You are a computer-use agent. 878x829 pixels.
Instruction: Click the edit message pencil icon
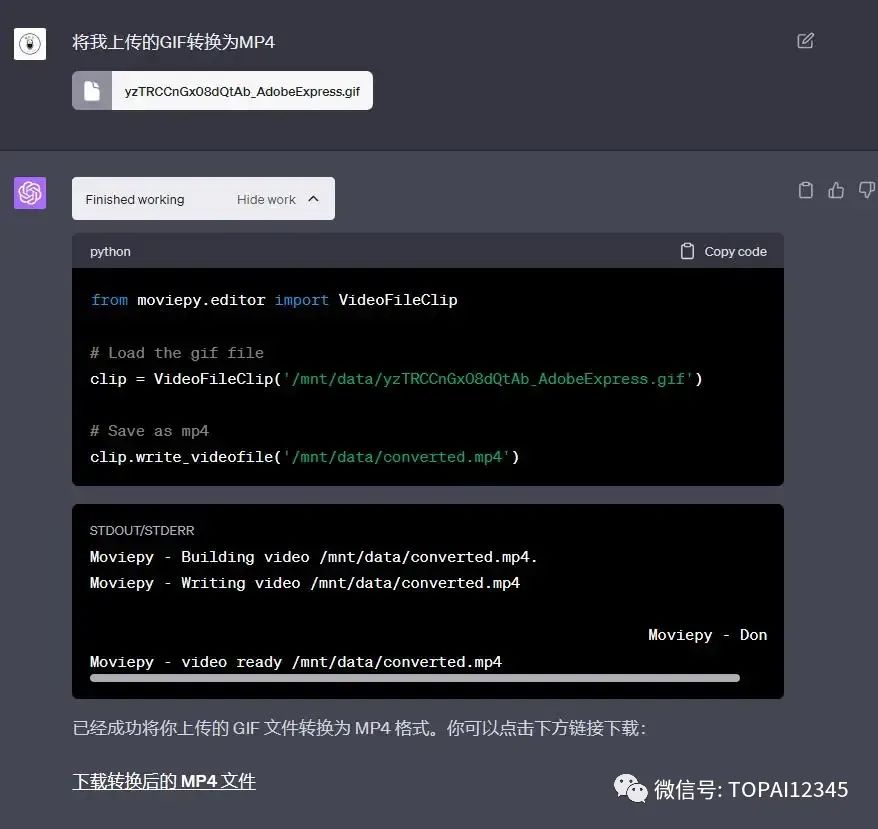[x=805, y=41]
